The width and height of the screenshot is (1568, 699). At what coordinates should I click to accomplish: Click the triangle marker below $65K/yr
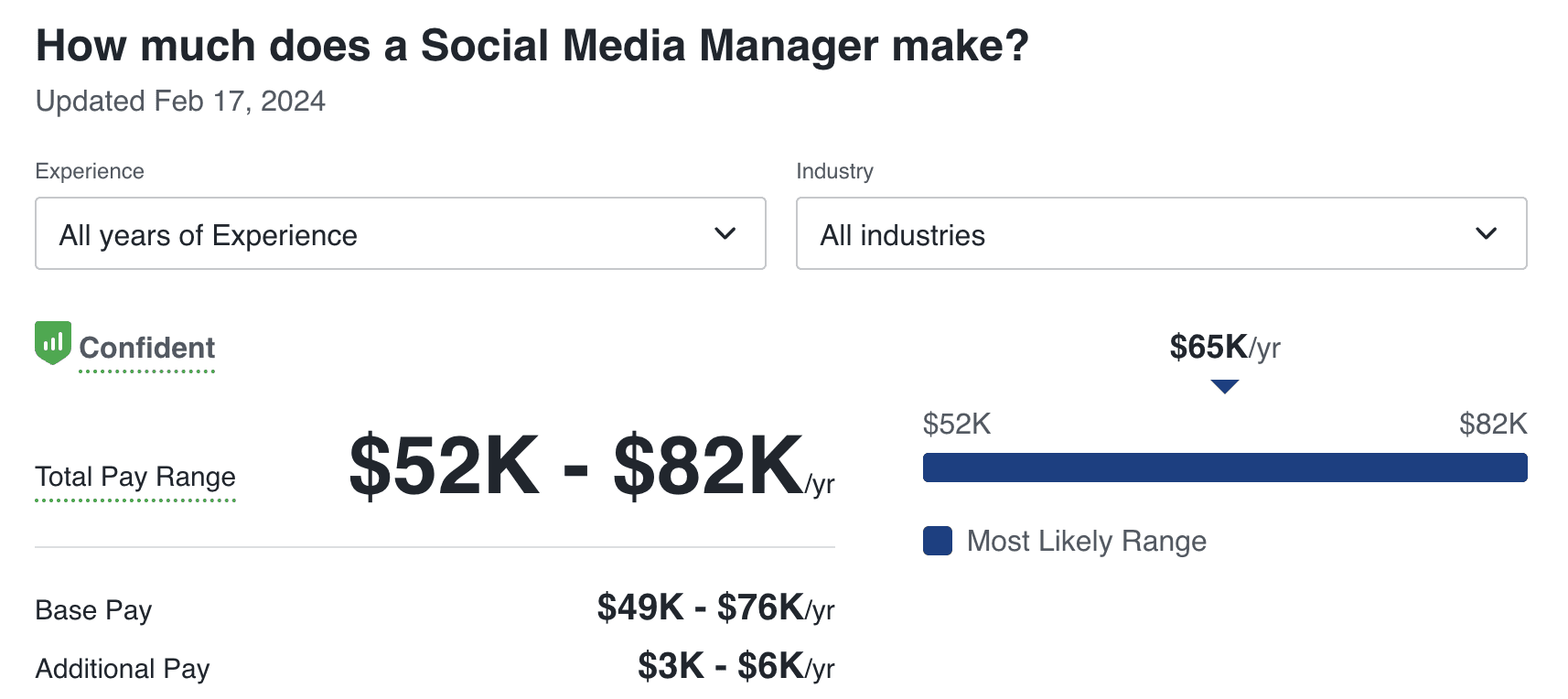pos(1224,387)
